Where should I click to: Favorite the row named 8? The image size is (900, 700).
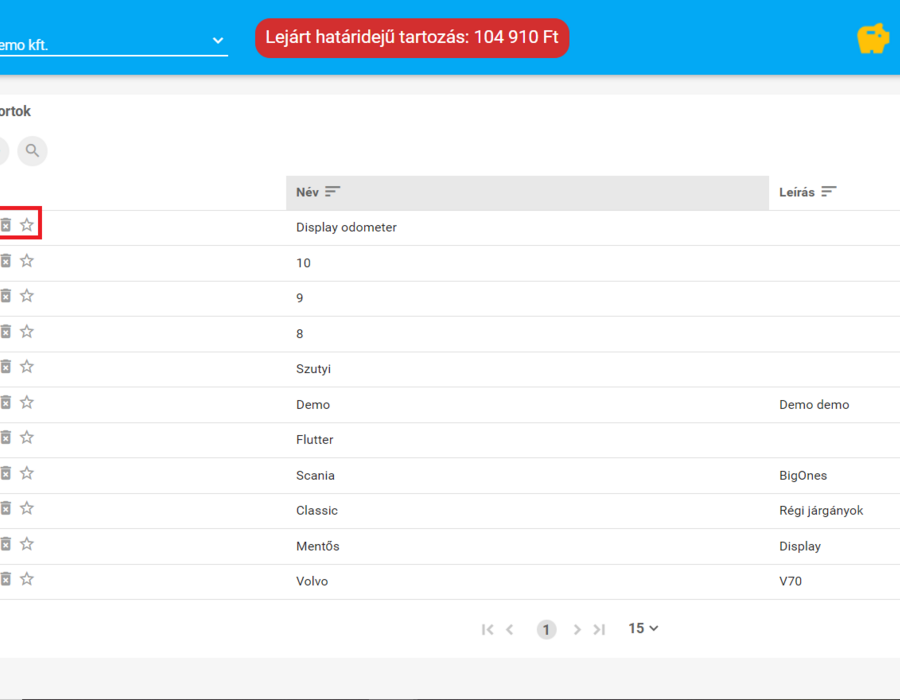tap(27, 332)
